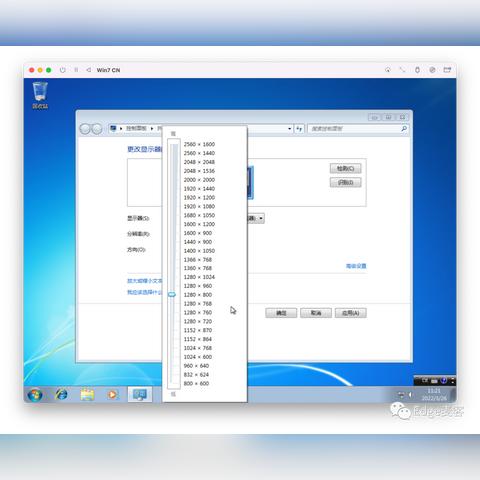Image resolution: width=480 pixels, height=480 pixels.
Task: Choose the 1280 × 960 resolution entry
Action: point(198,286)
